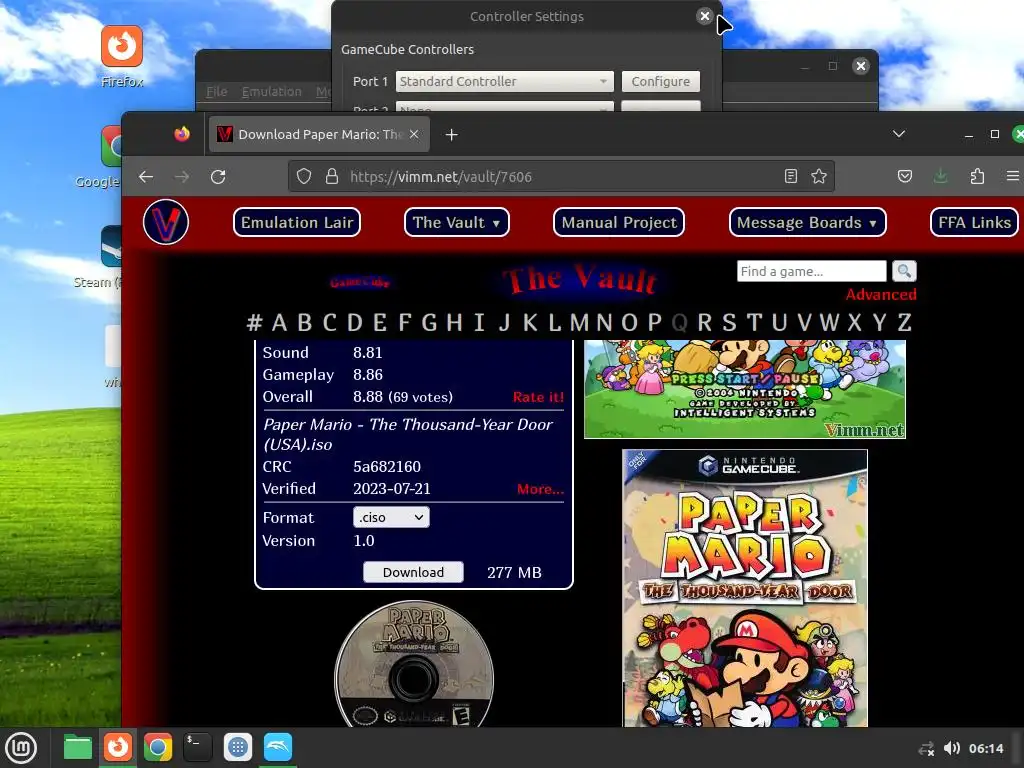Open The Vault dropdown menu
This screenshot has height=768, width=1024.
[x=456, y=222]
